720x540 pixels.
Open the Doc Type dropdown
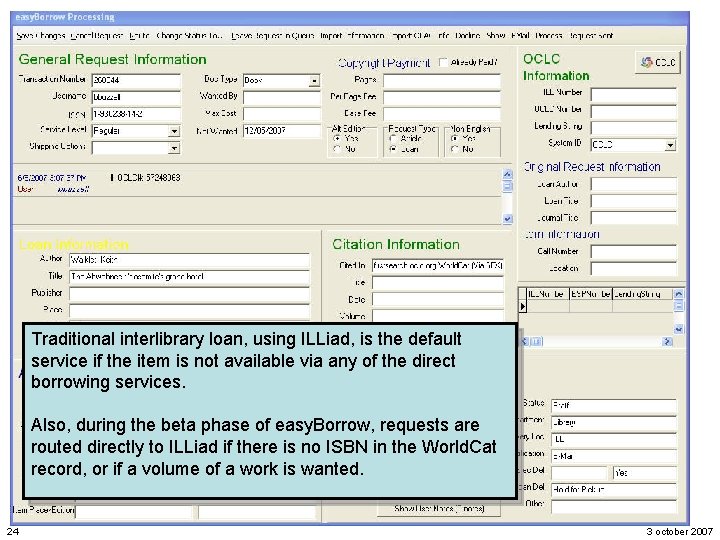314,81
